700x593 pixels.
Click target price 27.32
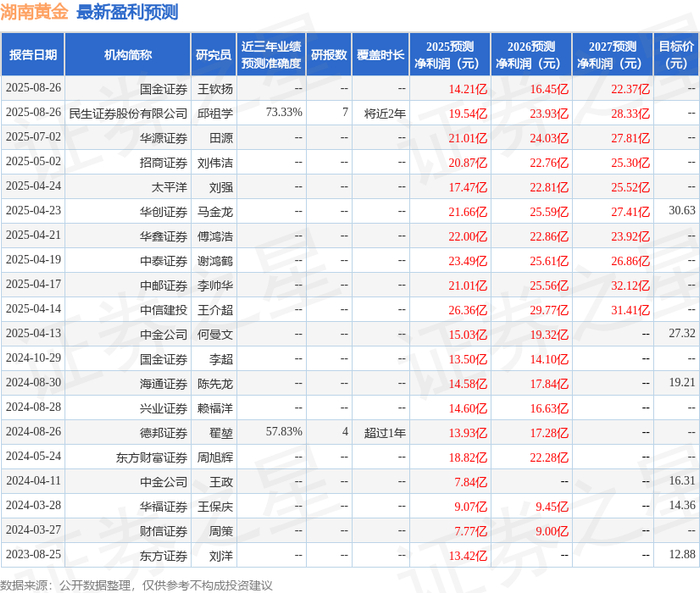click(x=682, y=333)
